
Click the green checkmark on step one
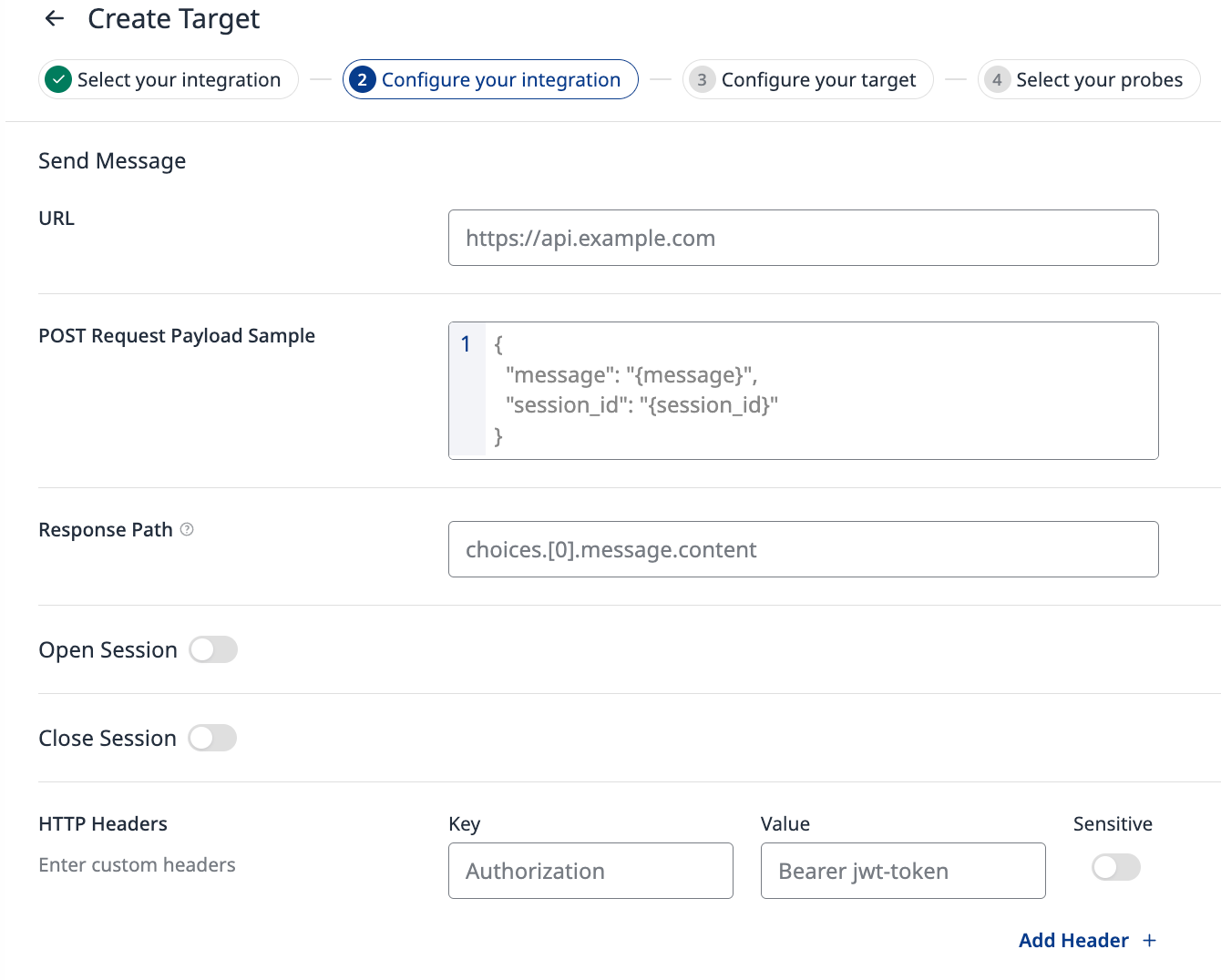point(58,80)
